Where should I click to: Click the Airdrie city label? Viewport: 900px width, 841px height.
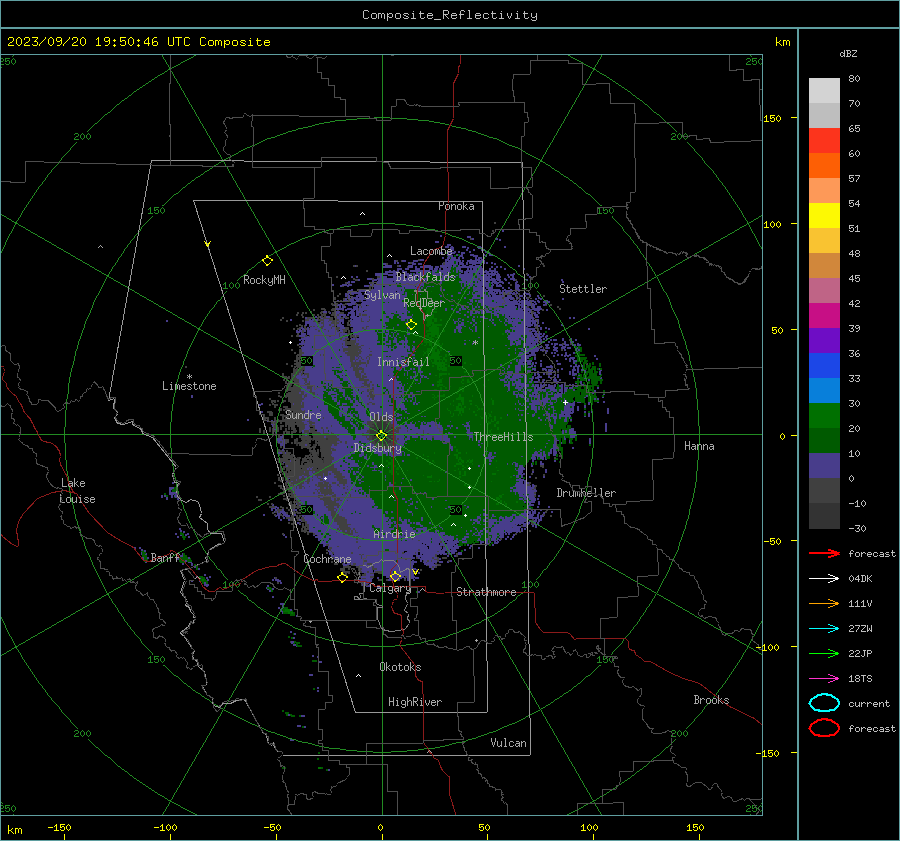pos(394,534)
